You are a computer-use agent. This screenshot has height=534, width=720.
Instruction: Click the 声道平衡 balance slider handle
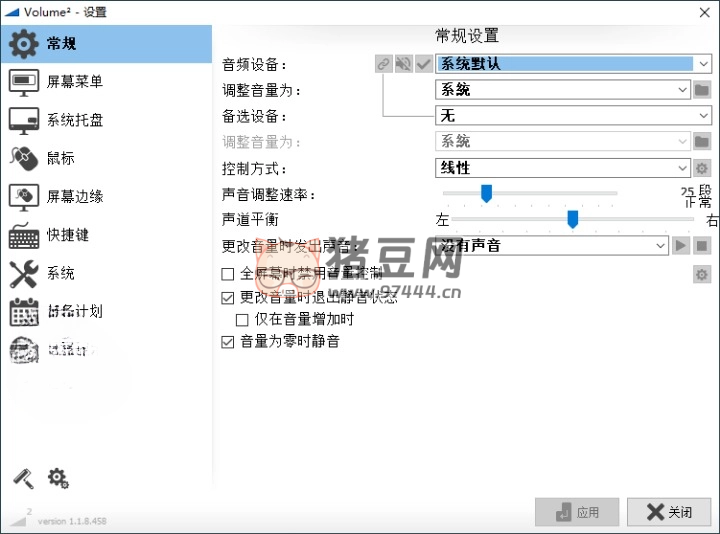(x=573, y=219)
